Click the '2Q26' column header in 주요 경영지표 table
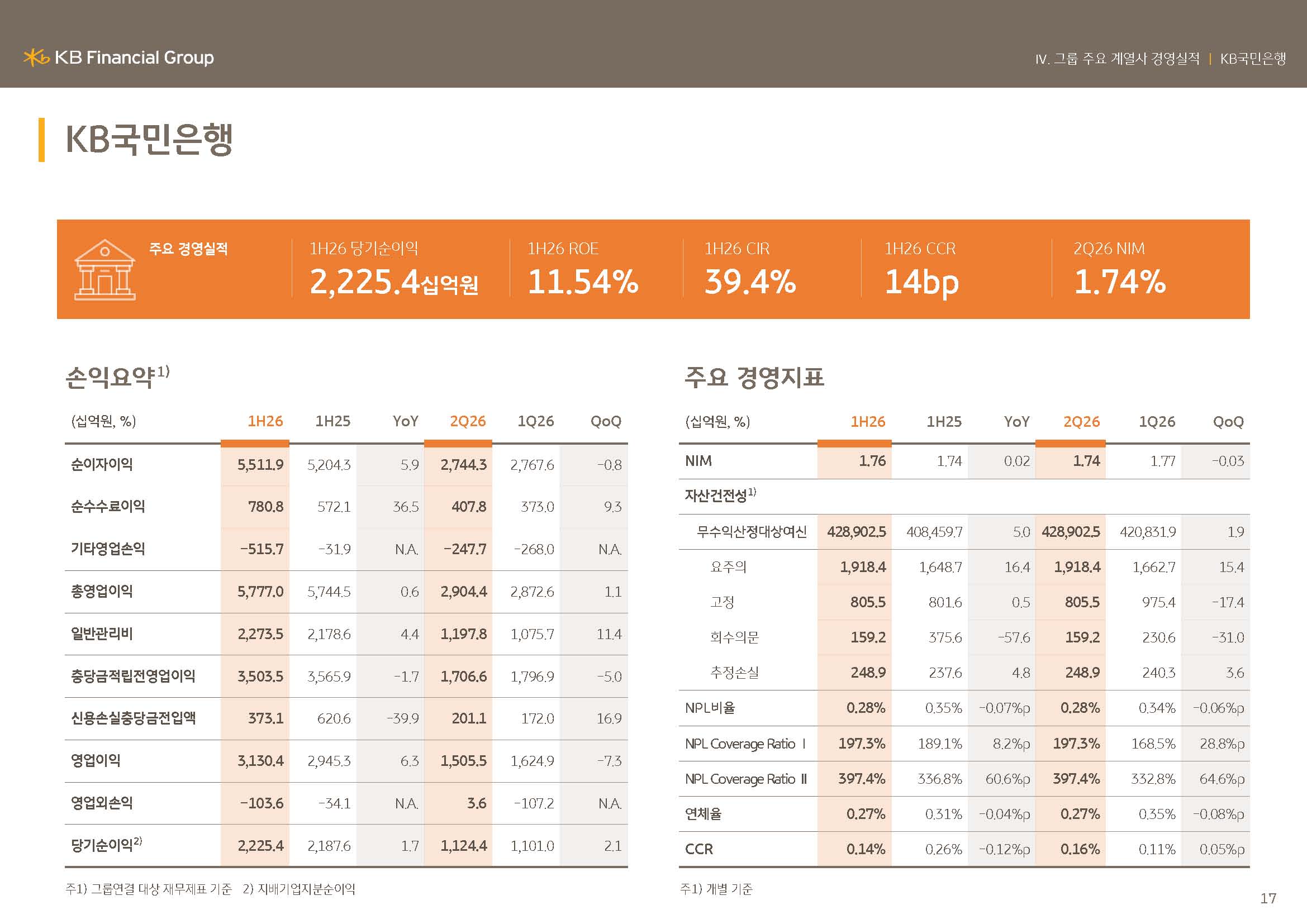Viewport: 1307px width, 924px height. 1082,422
